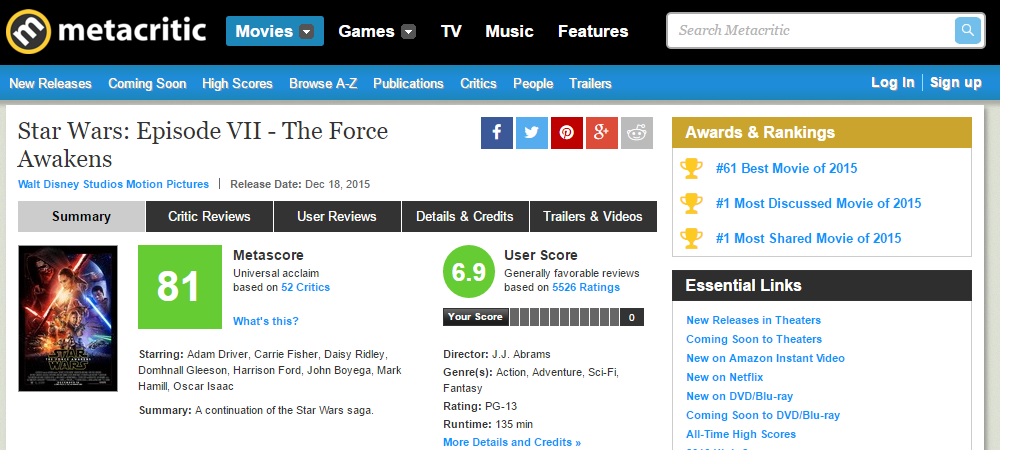
Task: Click the 6.9 user score circle
Action: [469, 272]
